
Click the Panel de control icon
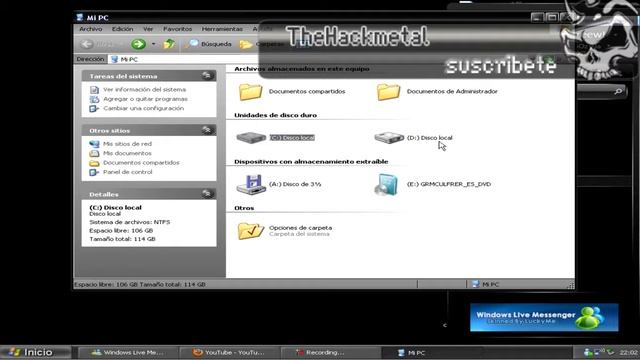tap(94, 172)
